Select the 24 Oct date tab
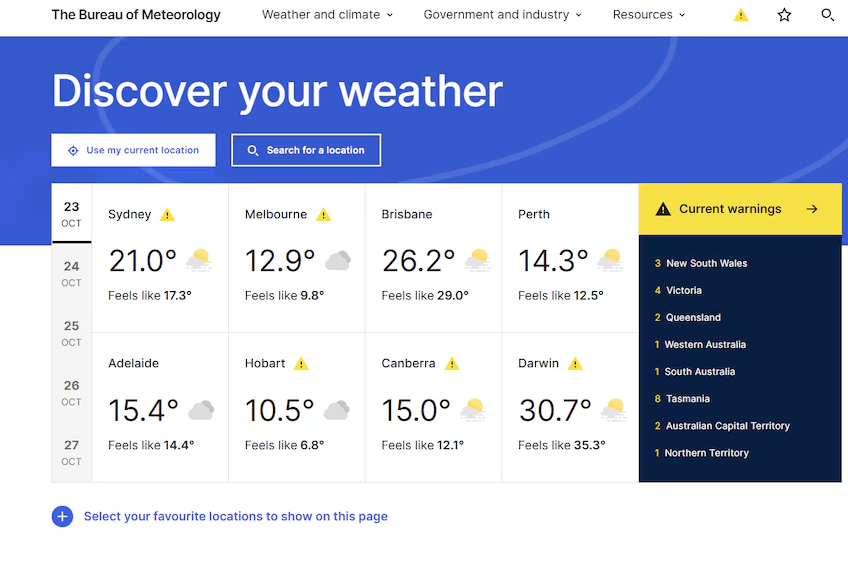The width and height of the screenshot is (848, 567). pyautogui.click(x=71, y=273)
